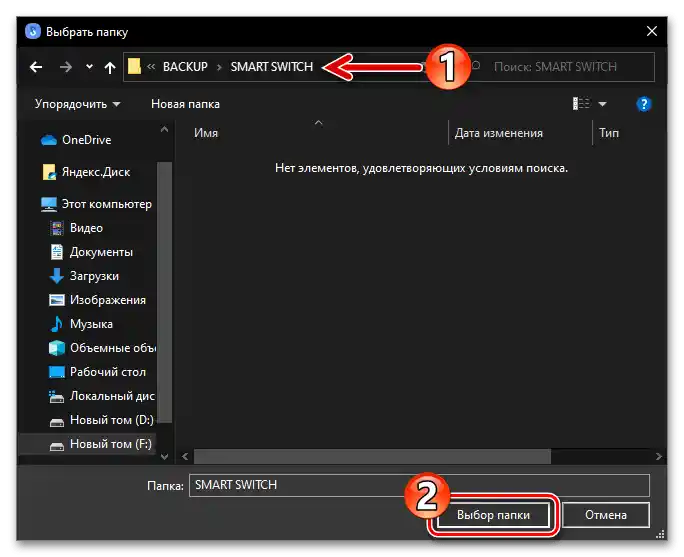
Task: Sort by the Тип column header
Action: (x=609, y=133)
